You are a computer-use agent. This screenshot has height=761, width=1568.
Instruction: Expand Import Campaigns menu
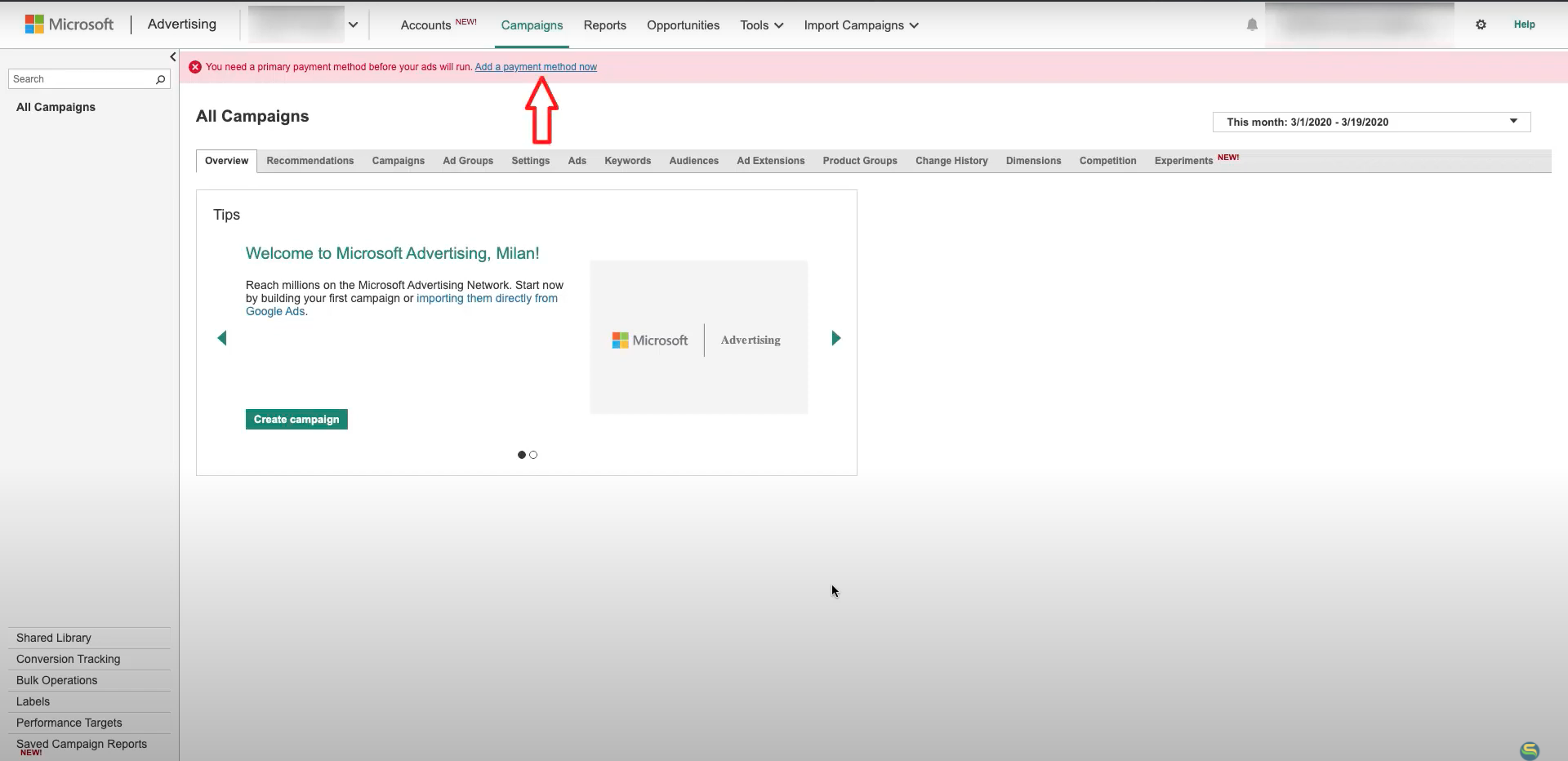pos(861,25)
